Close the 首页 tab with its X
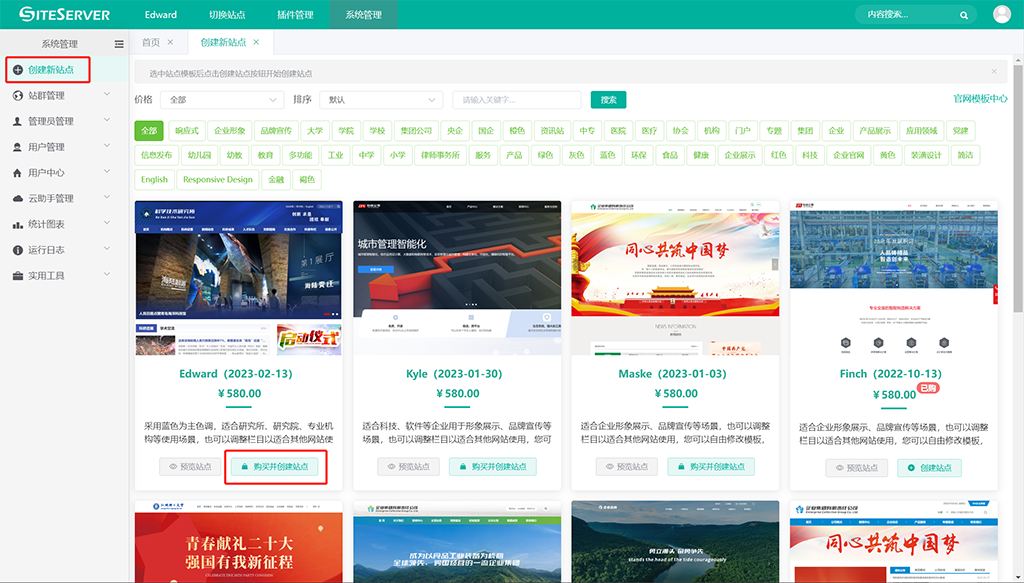 pyautogui.click(x=171, y=42)
